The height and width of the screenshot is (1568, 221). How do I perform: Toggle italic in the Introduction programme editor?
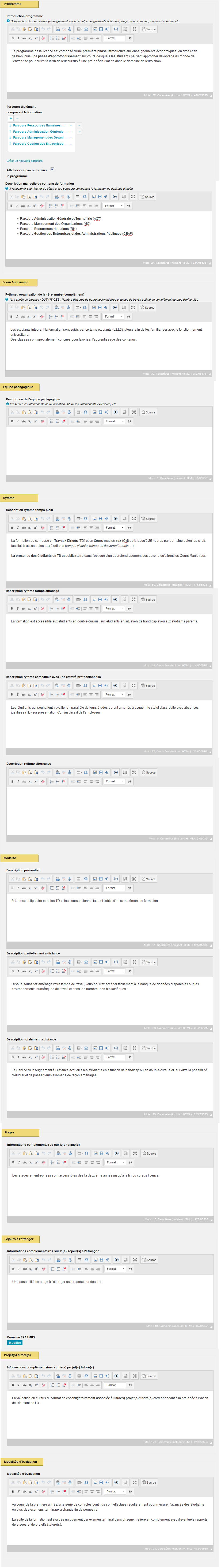18,38
